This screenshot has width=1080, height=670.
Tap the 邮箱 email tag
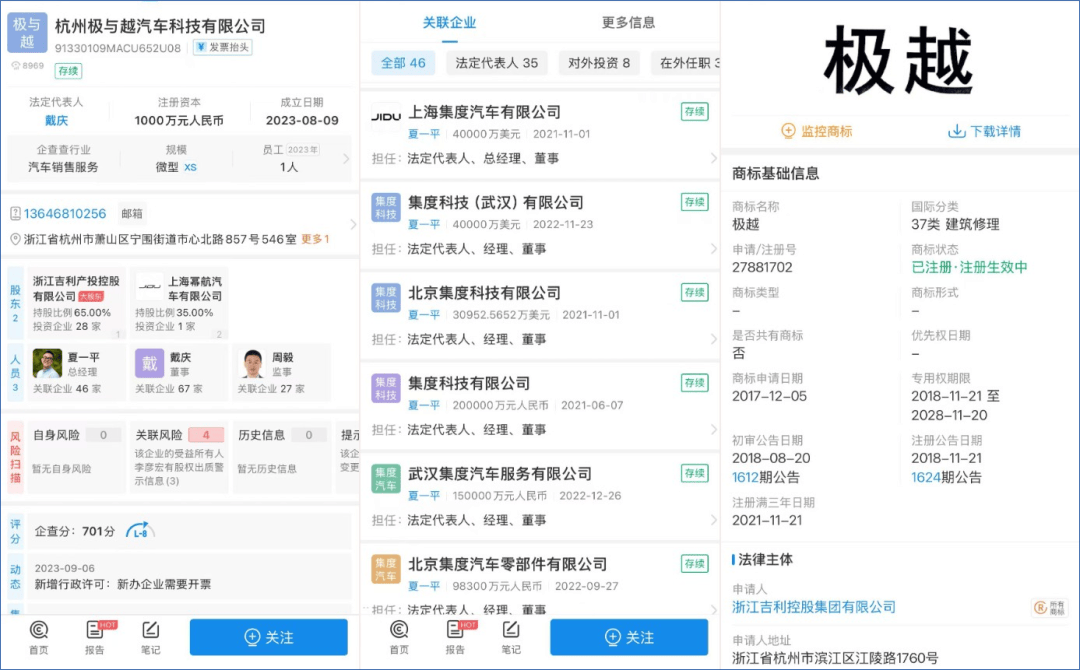click(132, 213)
